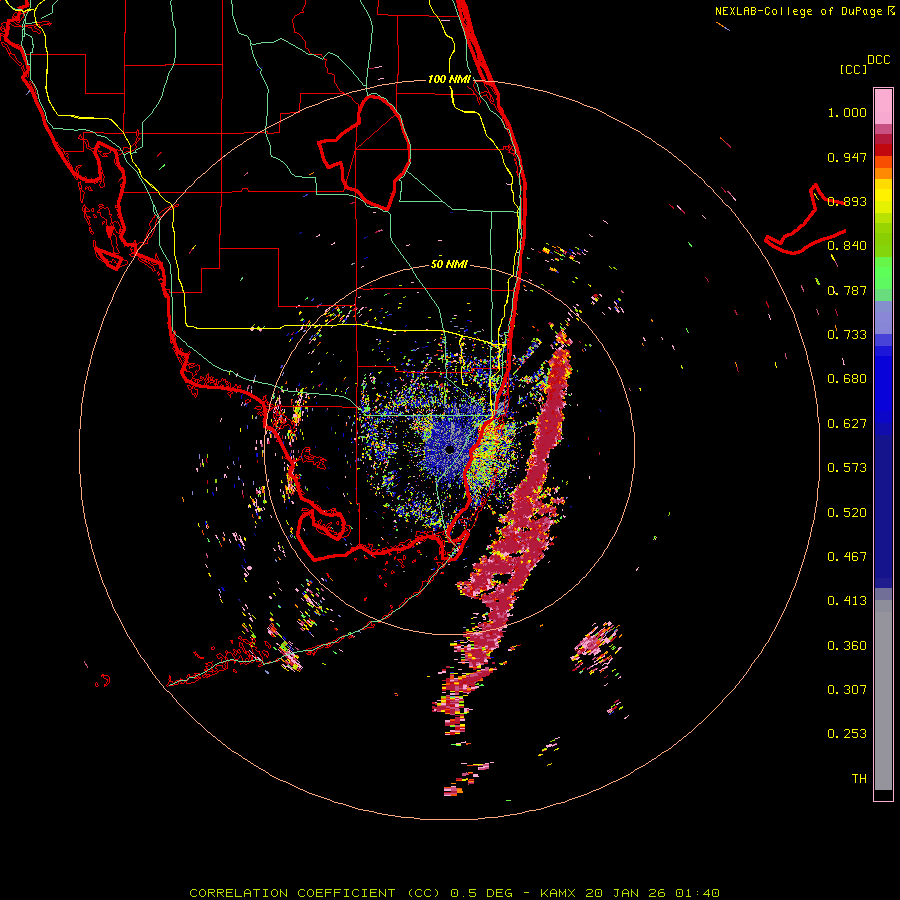This screenshot has width=900, height=900.
Task: Click the bright green segment of color bar
Action: (883, 273)
